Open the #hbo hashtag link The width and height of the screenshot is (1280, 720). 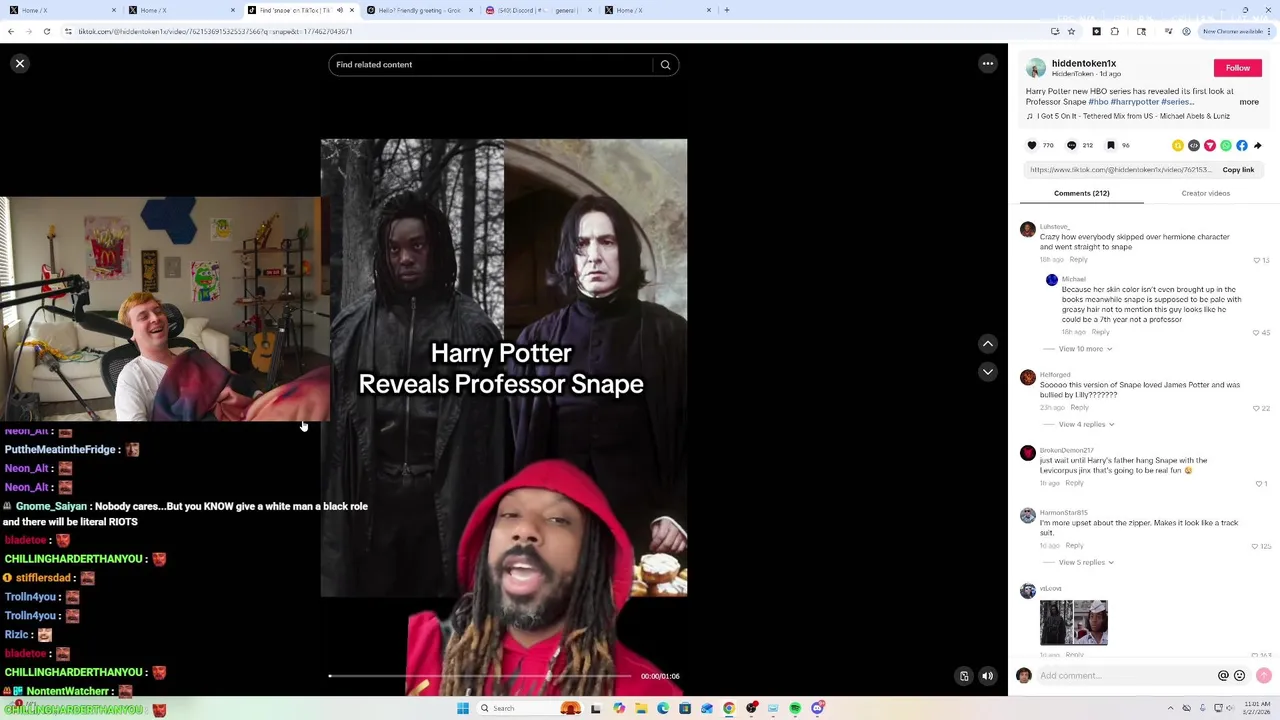point(1098,102)
